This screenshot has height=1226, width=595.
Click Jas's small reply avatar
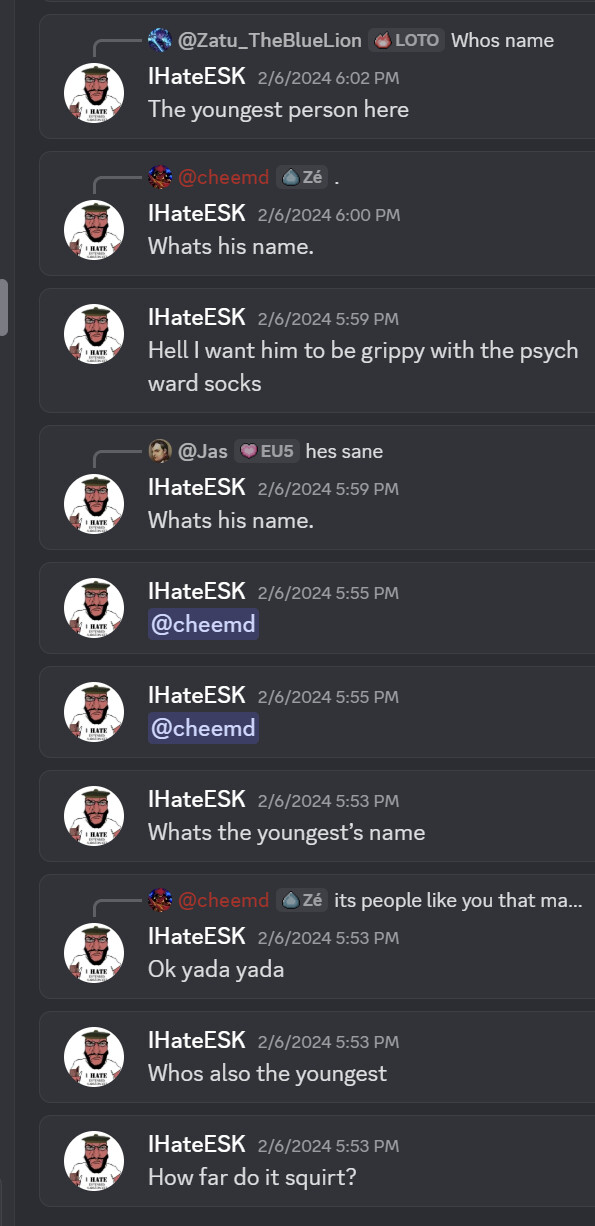[159, 451]
